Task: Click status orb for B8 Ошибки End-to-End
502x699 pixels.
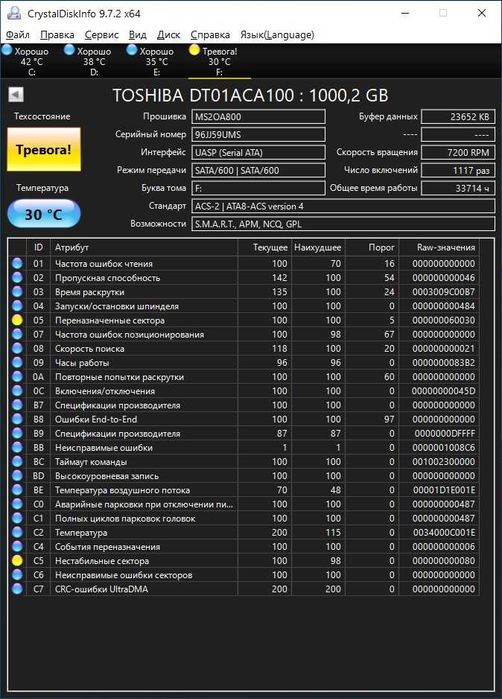Action: click(x=17, y=419)
